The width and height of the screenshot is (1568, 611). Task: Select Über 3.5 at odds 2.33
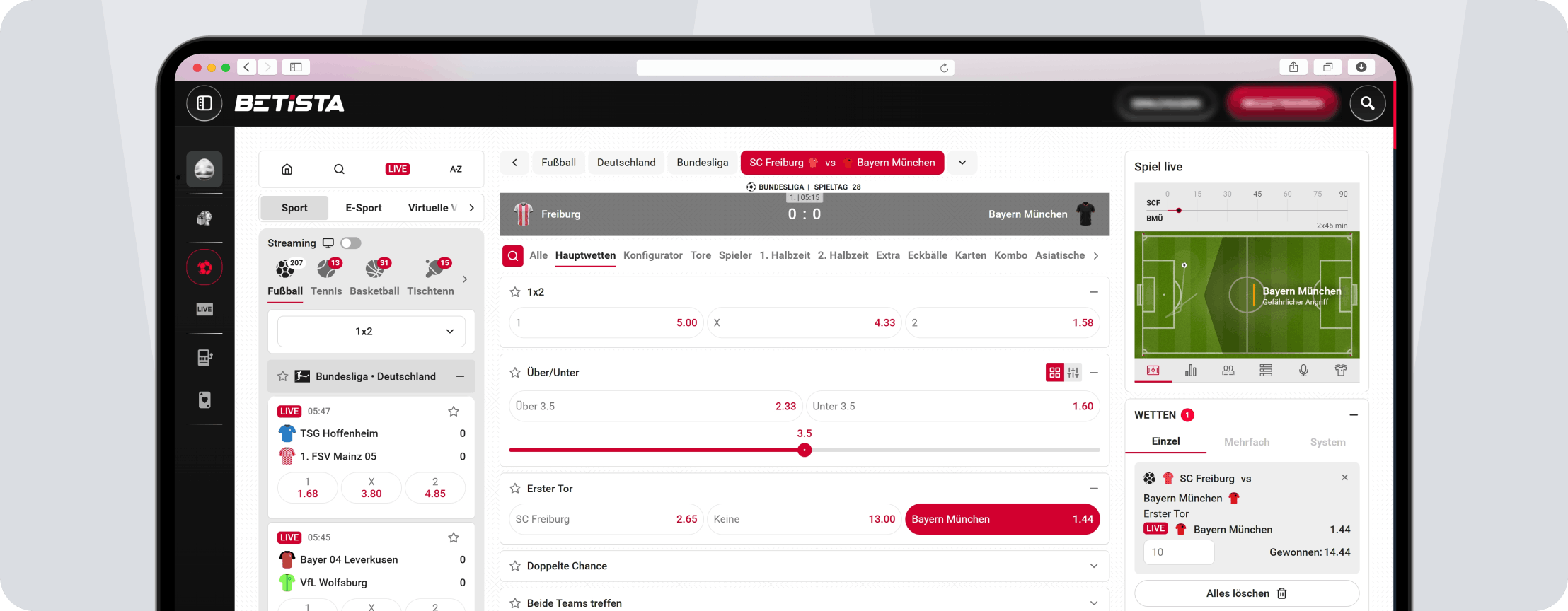pyautogui.click(x=656, y=407)
